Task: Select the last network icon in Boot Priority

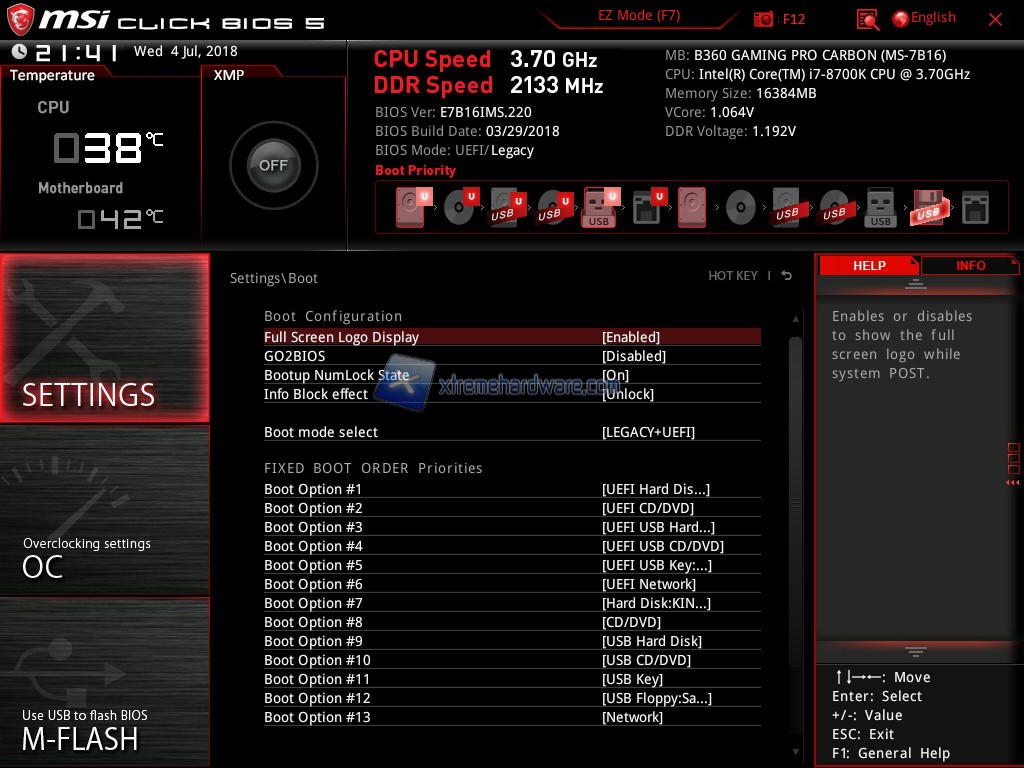Action: (x=975, y=208)
